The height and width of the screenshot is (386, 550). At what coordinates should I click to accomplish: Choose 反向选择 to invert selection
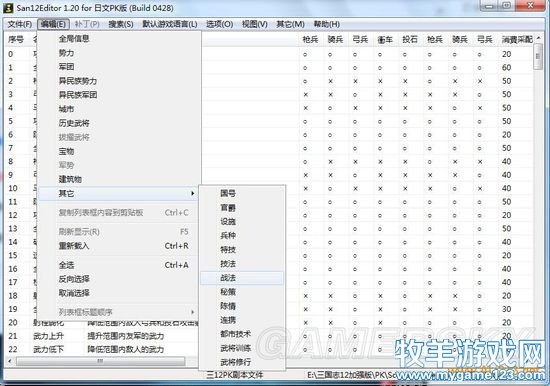pos(119,279)
